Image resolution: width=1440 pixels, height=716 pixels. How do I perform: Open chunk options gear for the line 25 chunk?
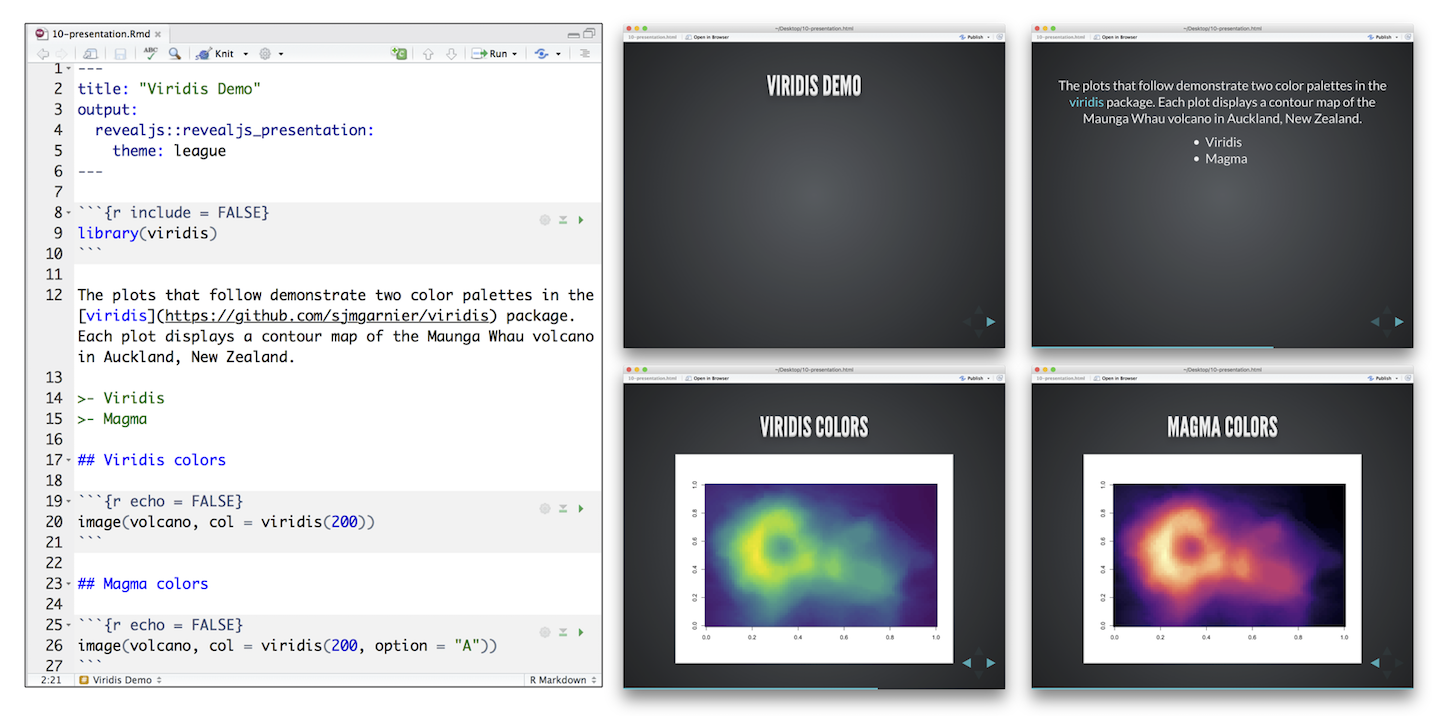[x=545, y=632]
